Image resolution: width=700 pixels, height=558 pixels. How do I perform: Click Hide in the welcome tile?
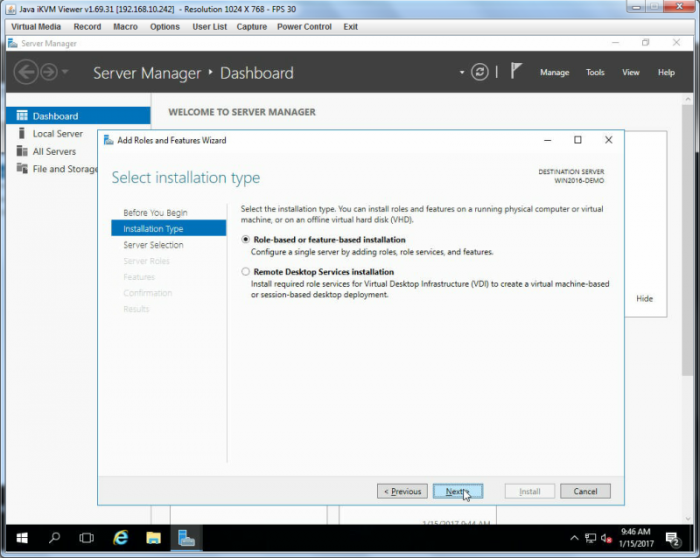click(x=644, y=299)
